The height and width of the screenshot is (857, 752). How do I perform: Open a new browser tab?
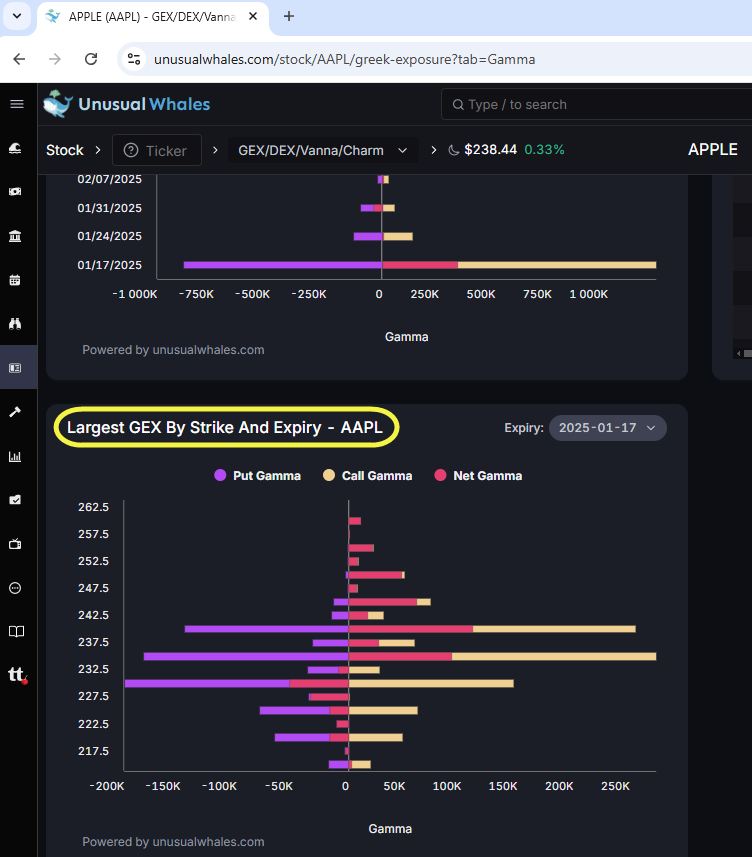289,16
